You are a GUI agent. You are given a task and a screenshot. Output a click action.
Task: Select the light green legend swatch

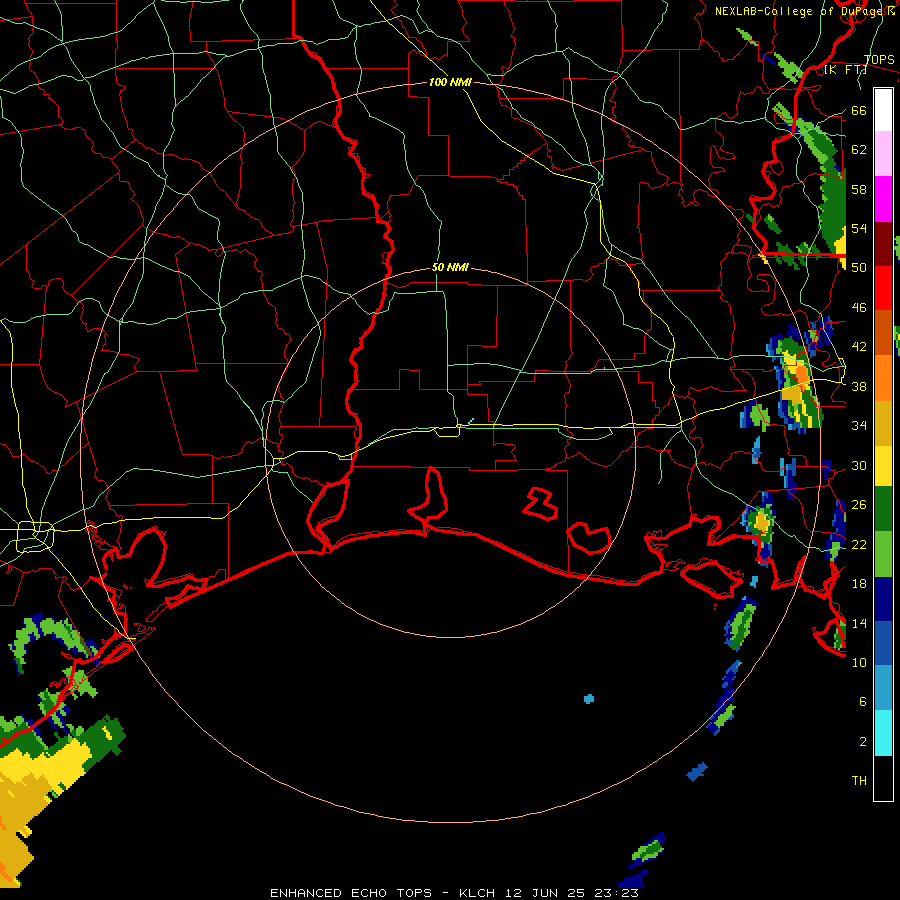pos(883,554)
